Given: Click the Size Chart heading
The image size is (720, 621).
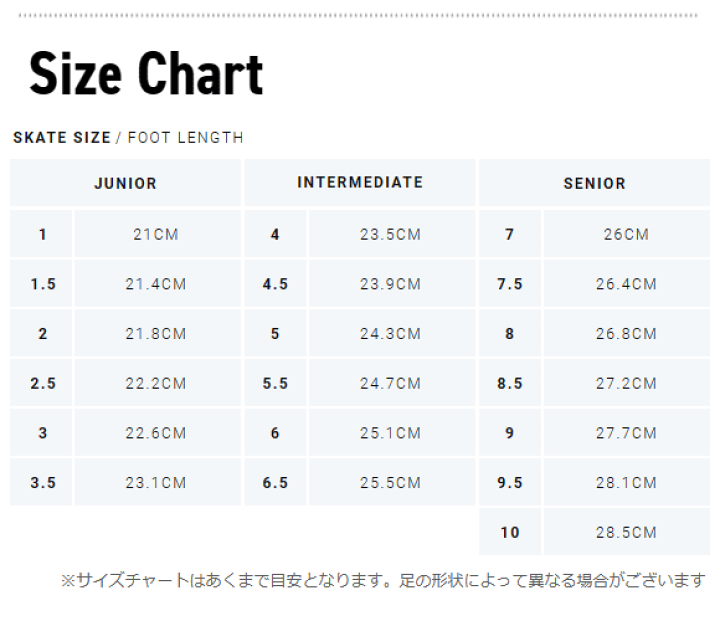Looking at the screenshot, I should click(x=146, y=73).
